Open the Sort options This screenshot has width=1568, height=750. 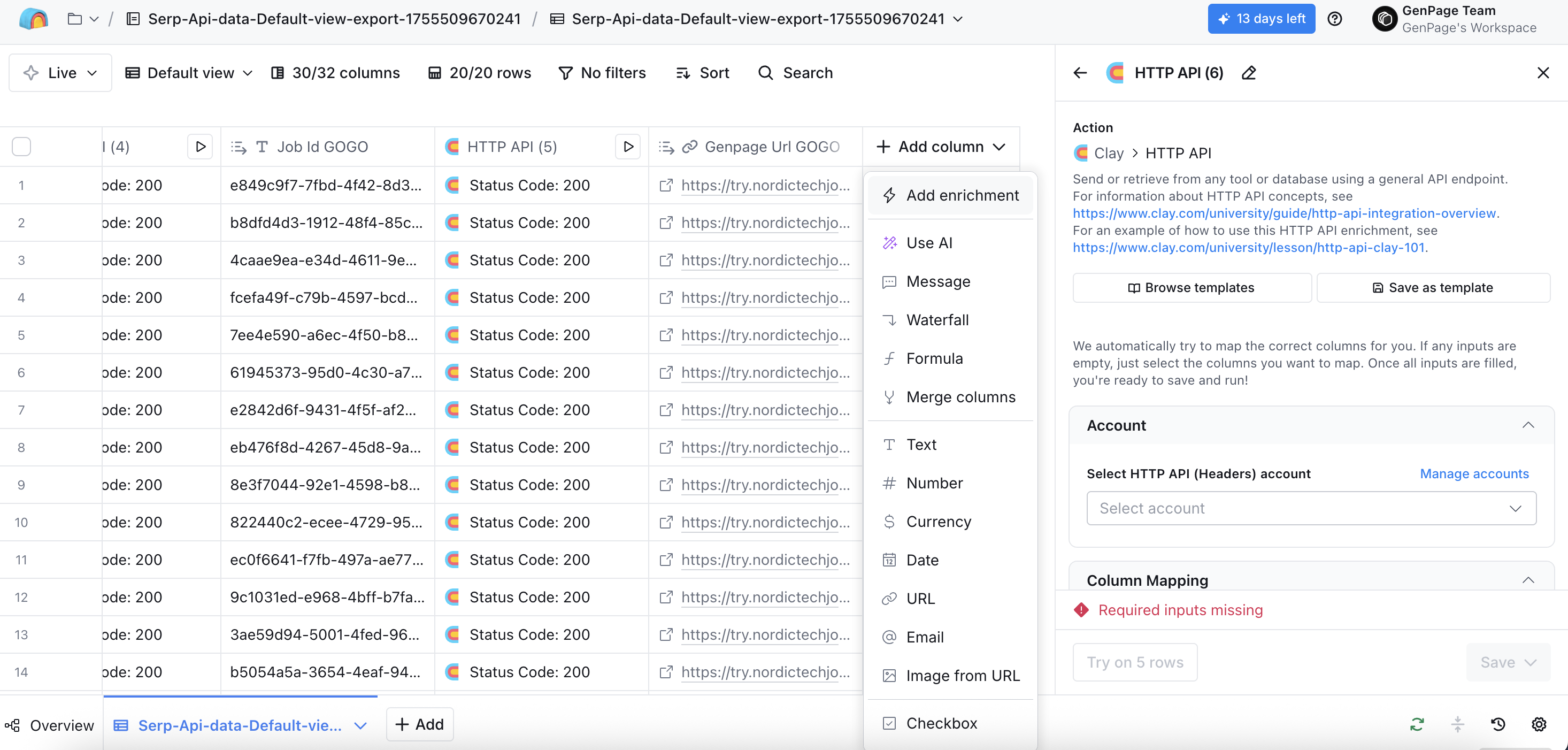pyautogui.click(x=702, y=73)
